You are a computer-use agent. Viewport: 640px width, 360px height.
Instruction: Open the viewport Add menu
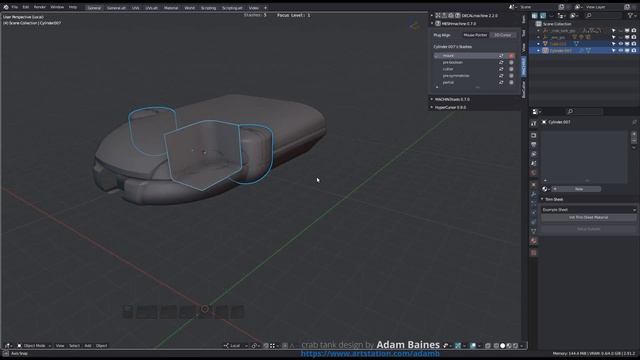[x=87, y=346]
